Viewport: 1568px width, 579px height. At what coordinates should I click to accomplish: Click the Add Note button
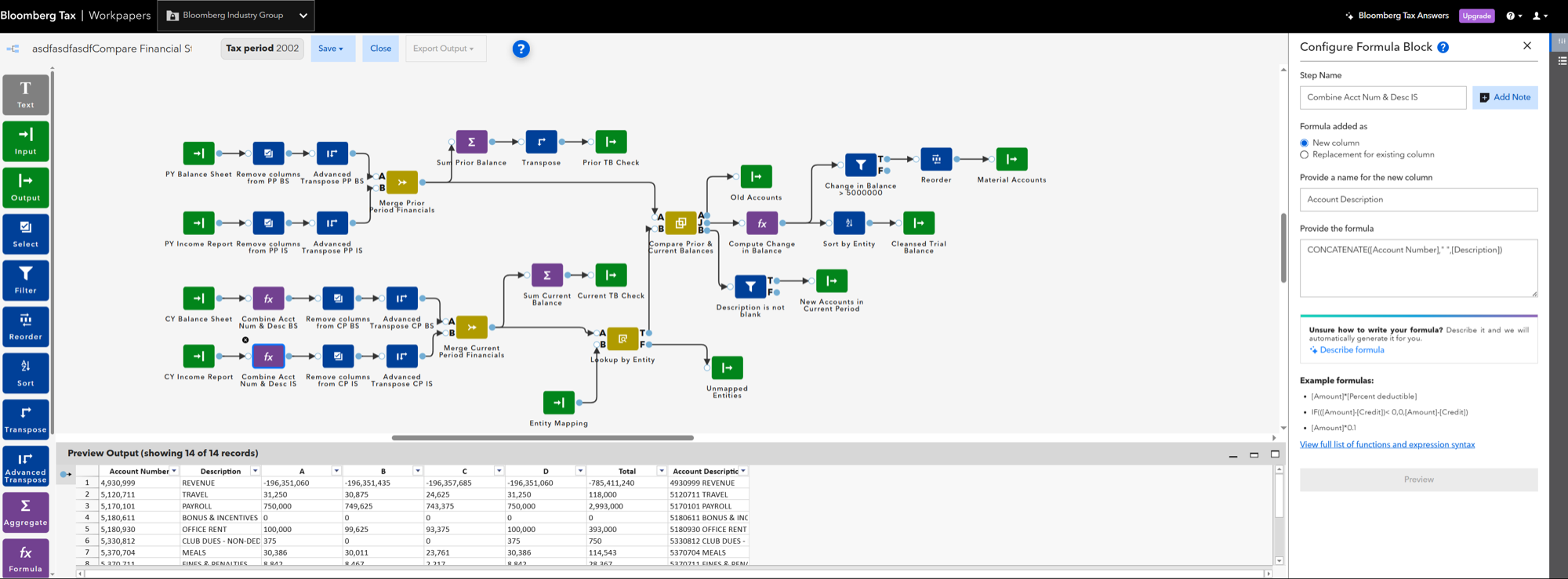coord(1504,97)
